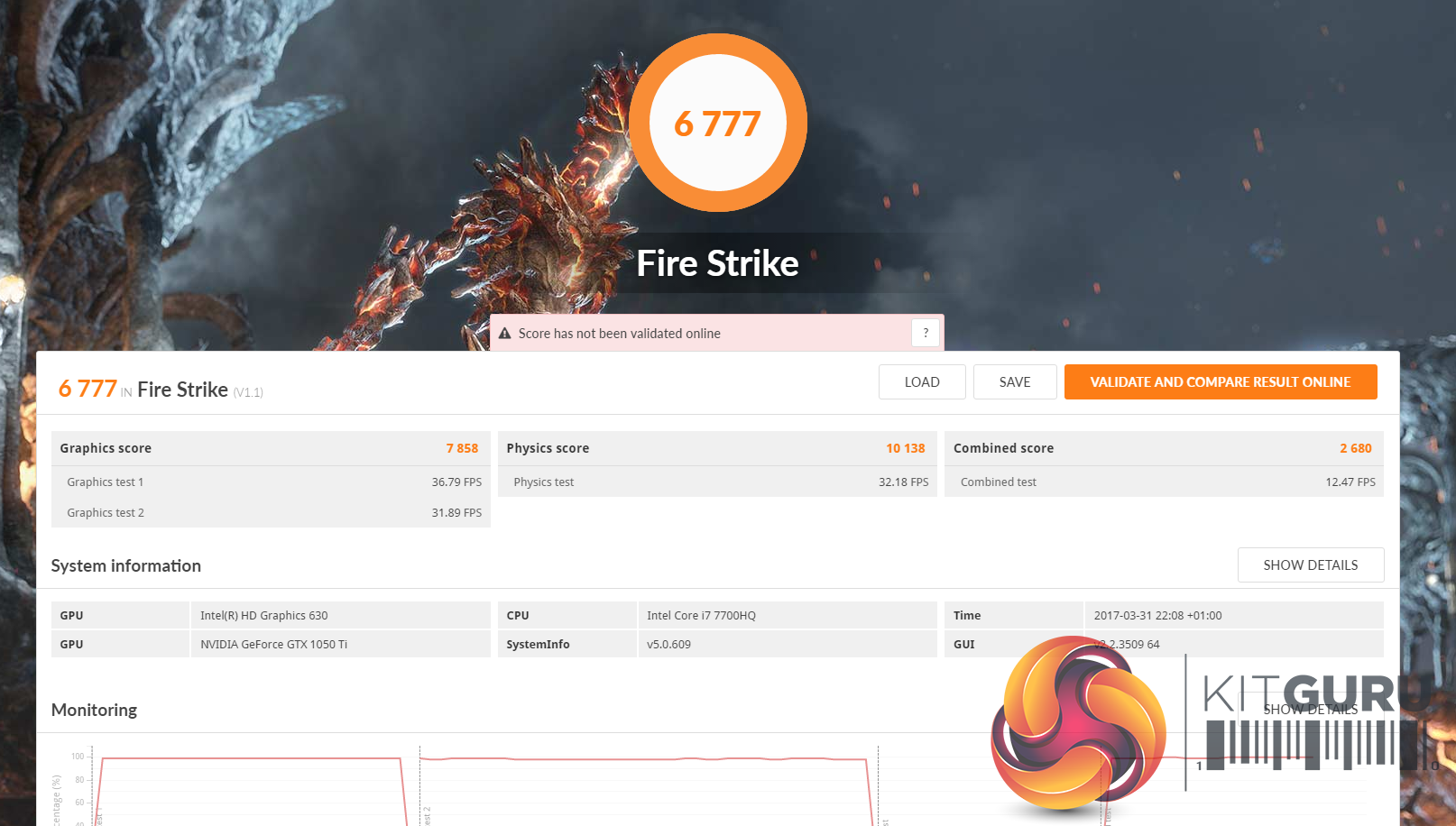
Task: Click Graphics test 2 row label
Action: tap(106, 513)
